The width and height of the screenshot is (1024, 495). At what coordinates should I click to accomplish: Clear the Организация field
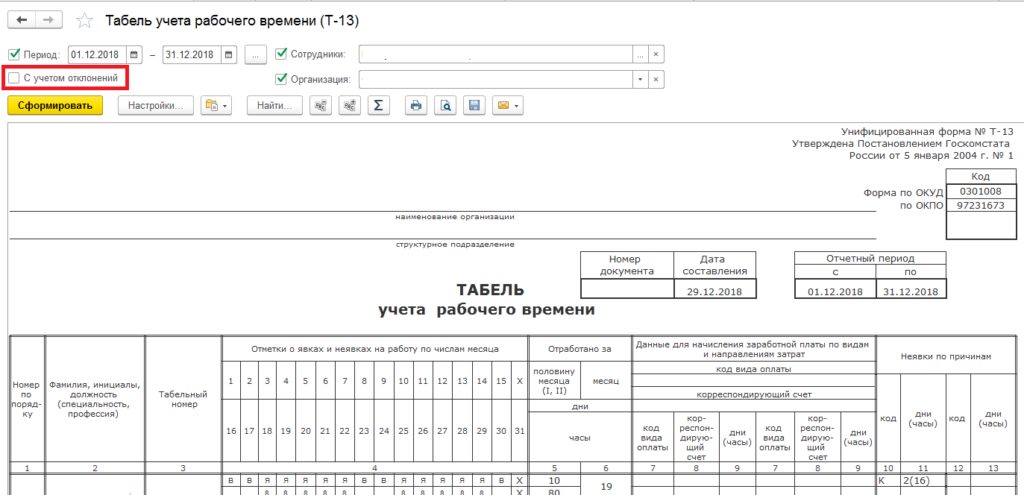click(656, 80)
